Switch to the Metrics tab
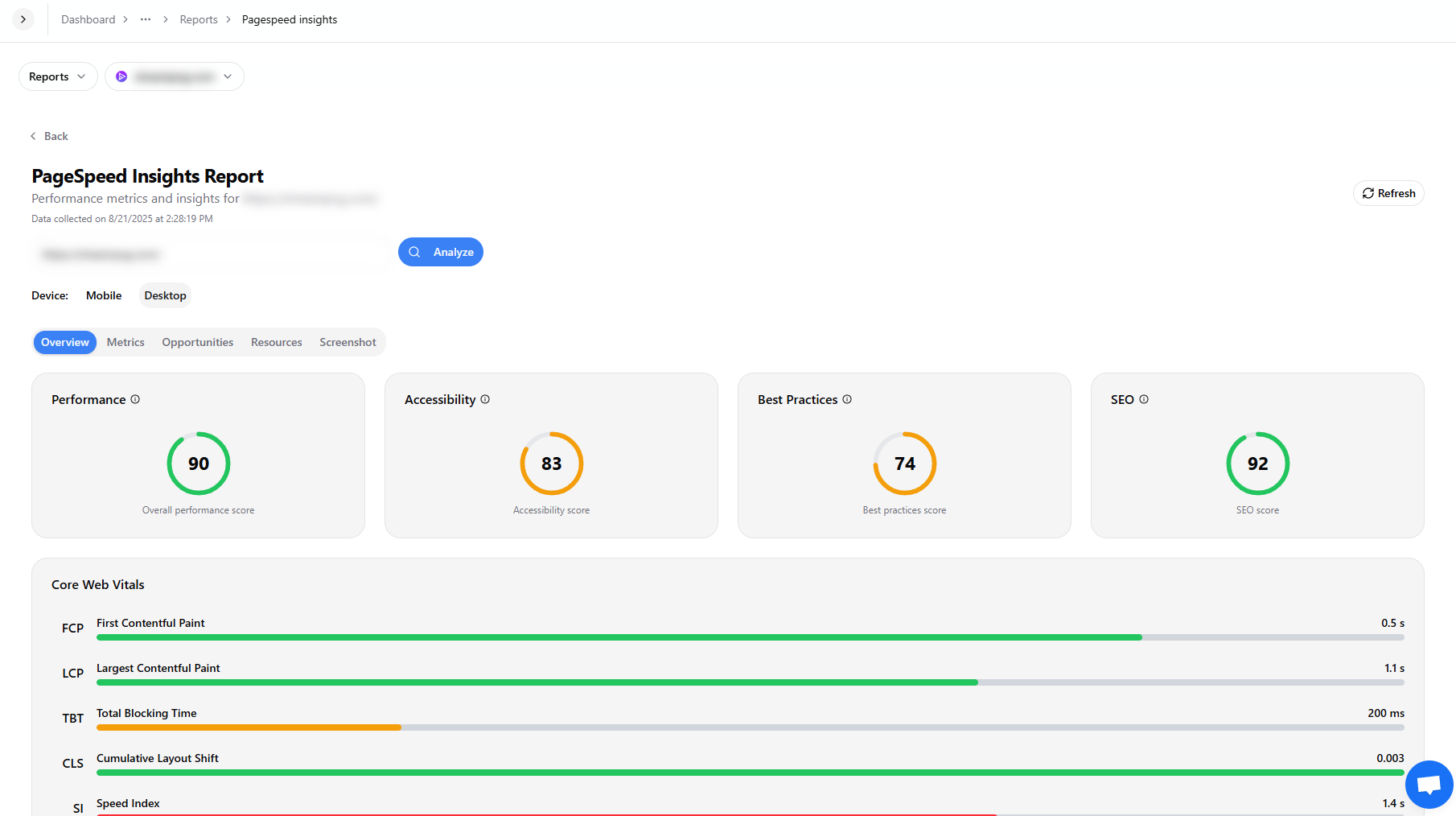The image size is (1456, 816). point(125,342)
